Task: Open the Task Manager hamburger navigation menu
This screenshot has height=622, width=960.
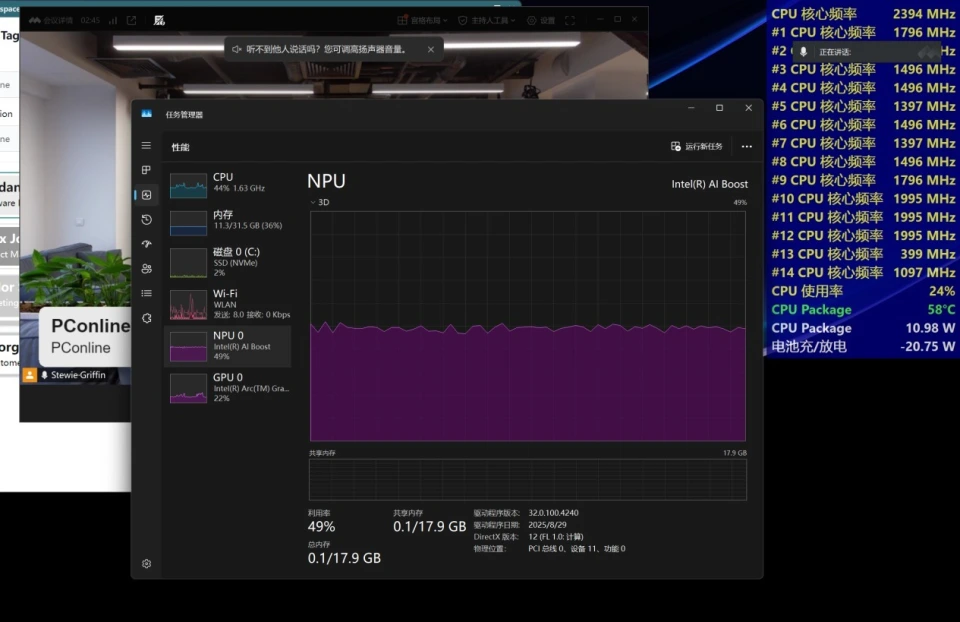Action: [146, 146]
